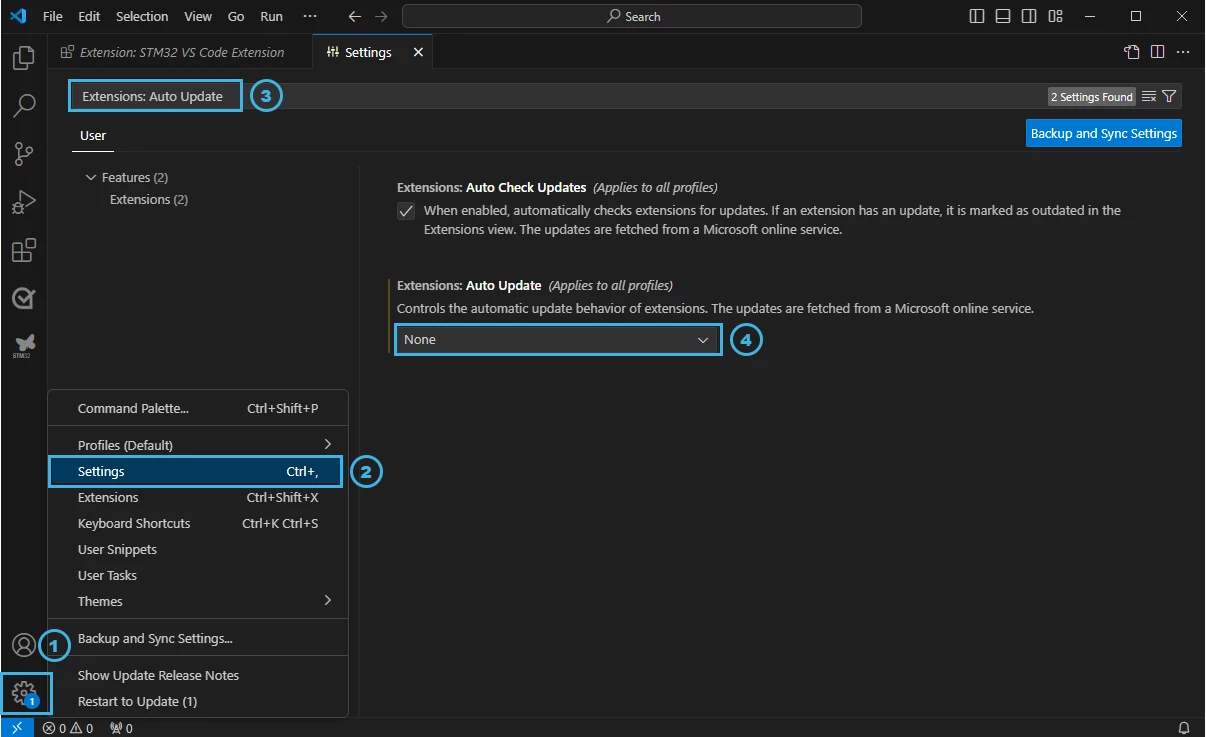The height and width of the screenshot is (737, 1206).
Task: Open the Search view in activity bar
Action: [24, 105]
